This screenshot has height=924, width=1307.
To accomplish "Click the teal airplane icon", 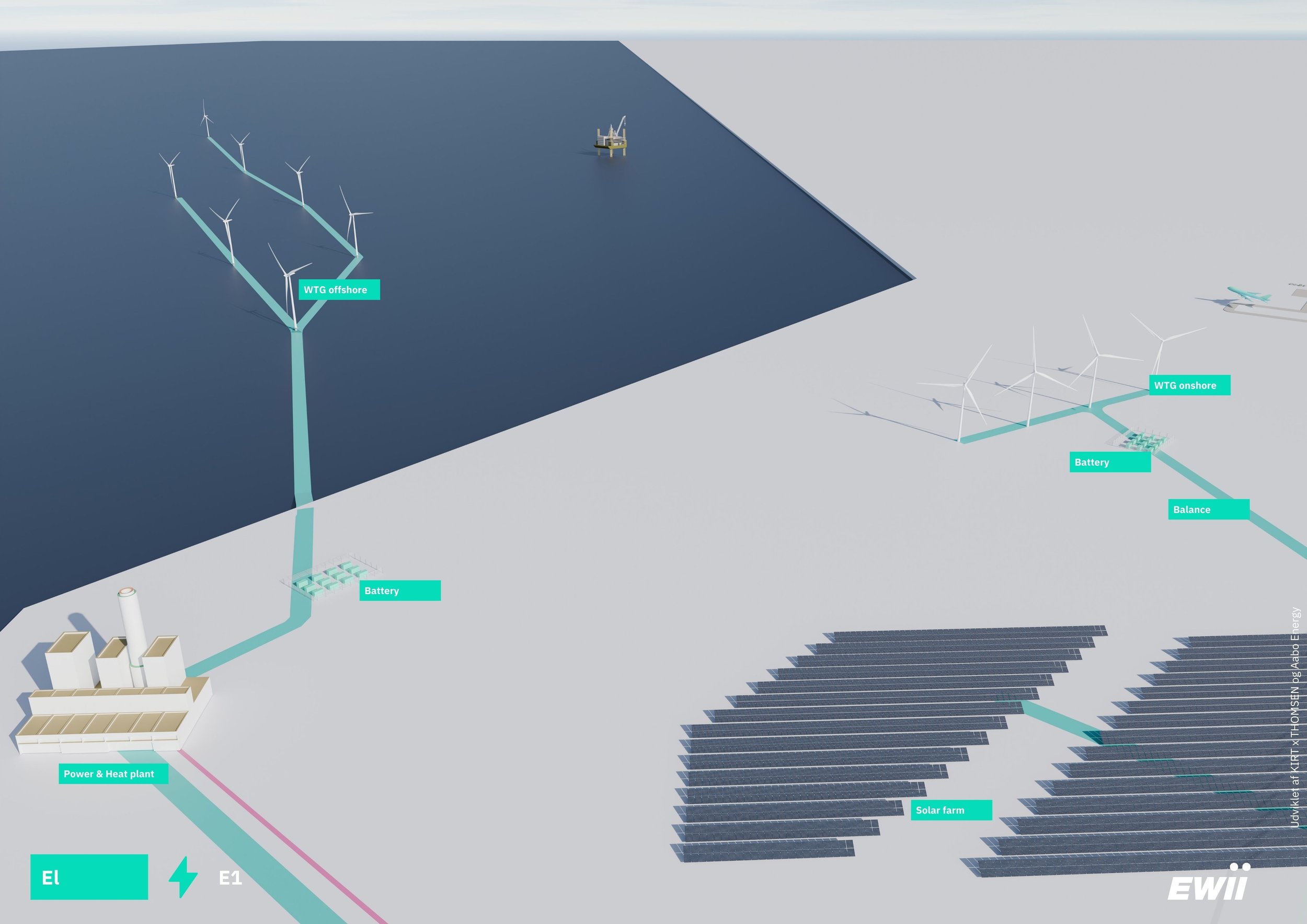I will (1245, 295).
